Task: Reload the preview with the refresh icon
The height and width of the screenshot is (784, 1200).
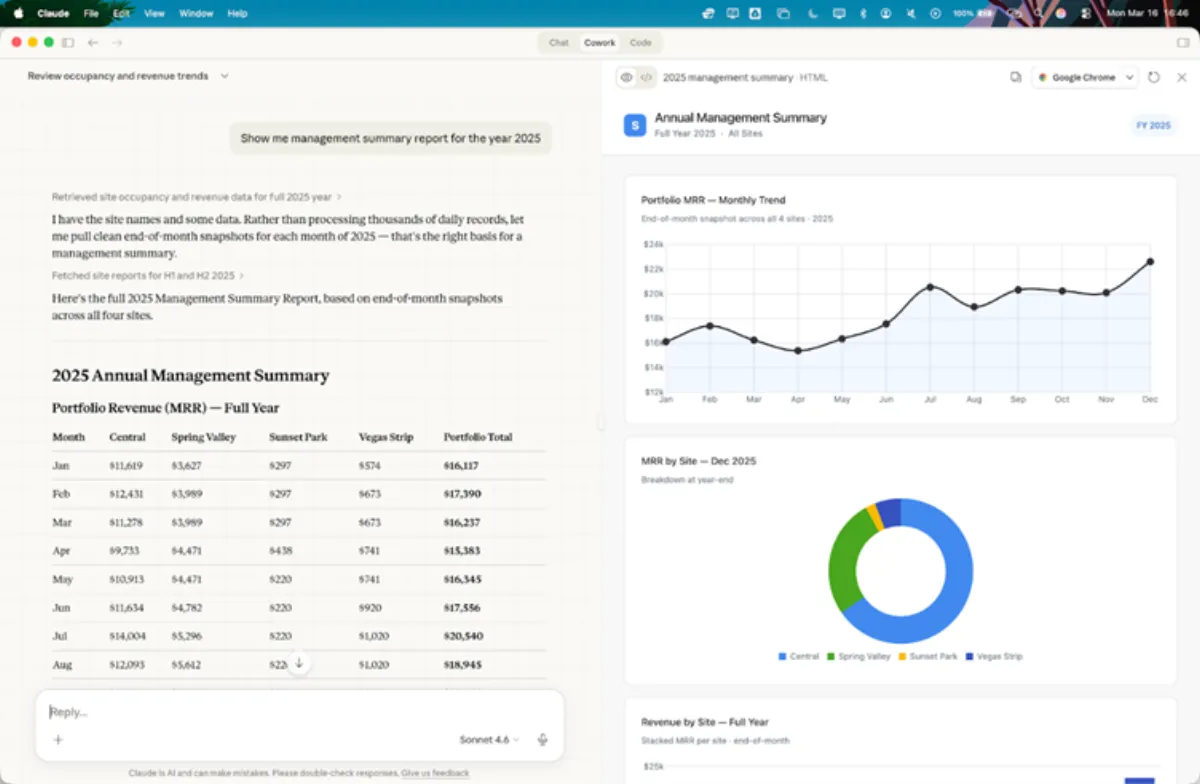Action: tap(1154, 77)
